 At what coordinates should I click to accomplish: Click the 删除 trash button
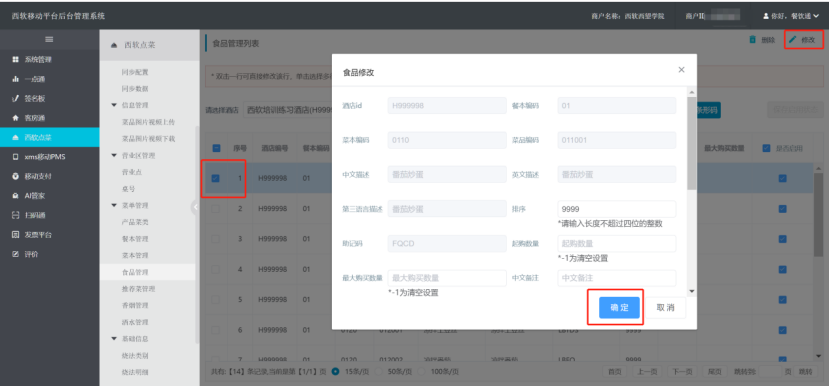point(762,40)
